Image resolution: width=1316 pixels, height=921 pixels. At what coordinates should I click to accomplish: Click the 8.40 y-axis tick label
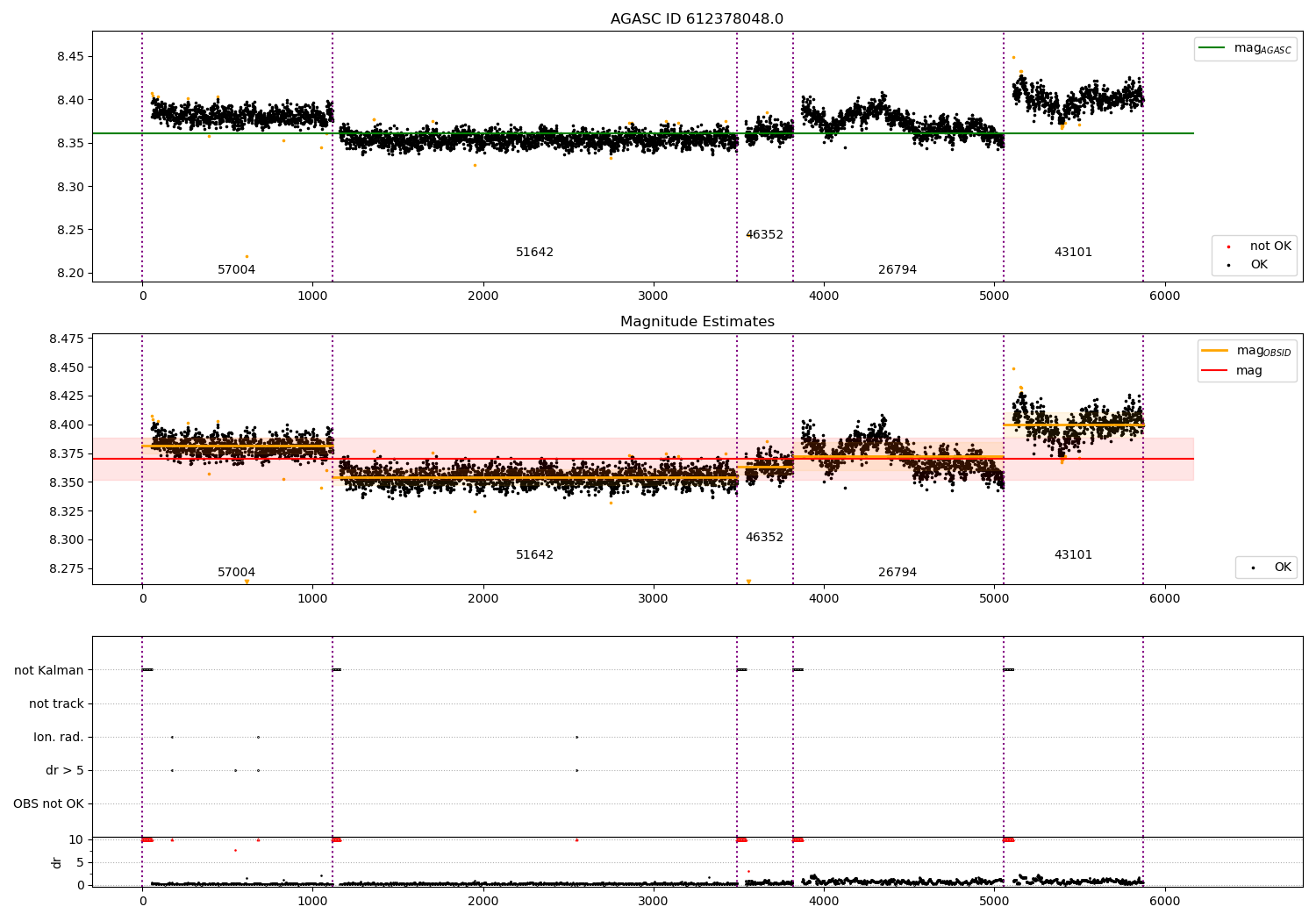click(x=70, y=100)
